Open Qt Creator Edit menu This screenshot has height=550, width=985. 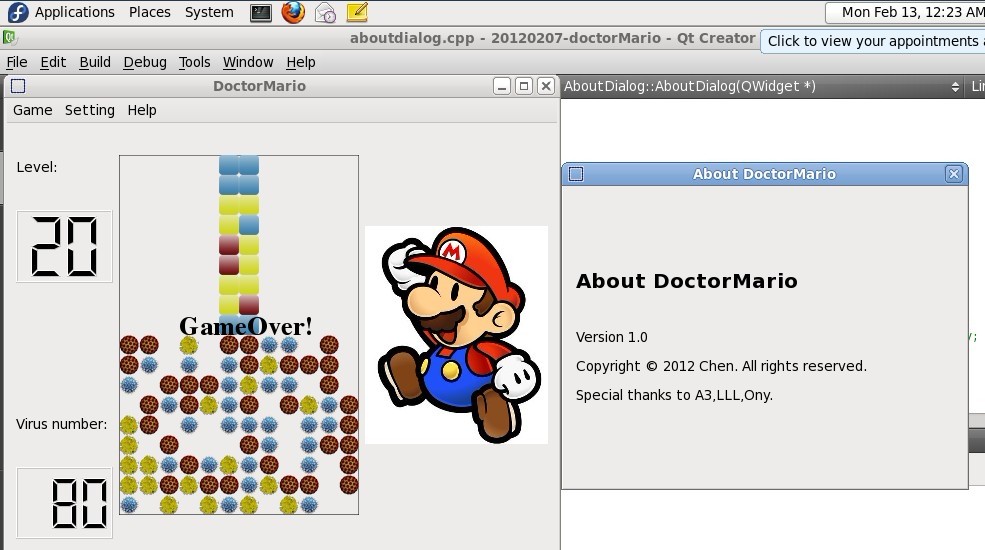click(x=53, y=62)
